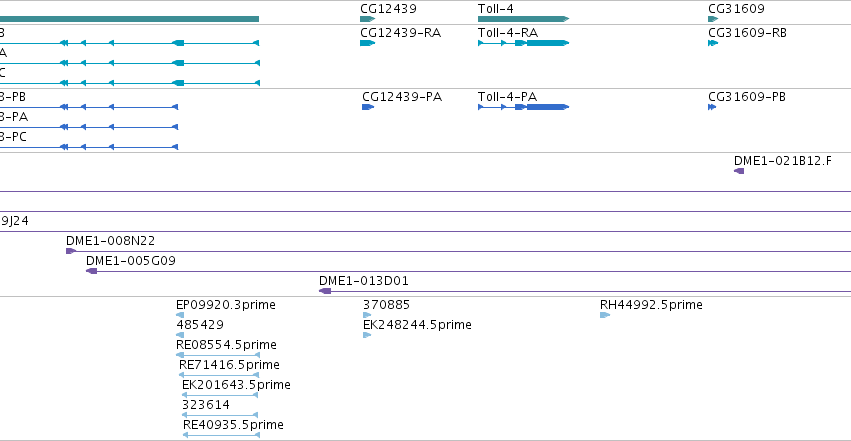Image resolution: width=851 pixels, height=441 pixels.
Task: Select the EK248244.5prime EST arrow
Action: click(367, 335)
